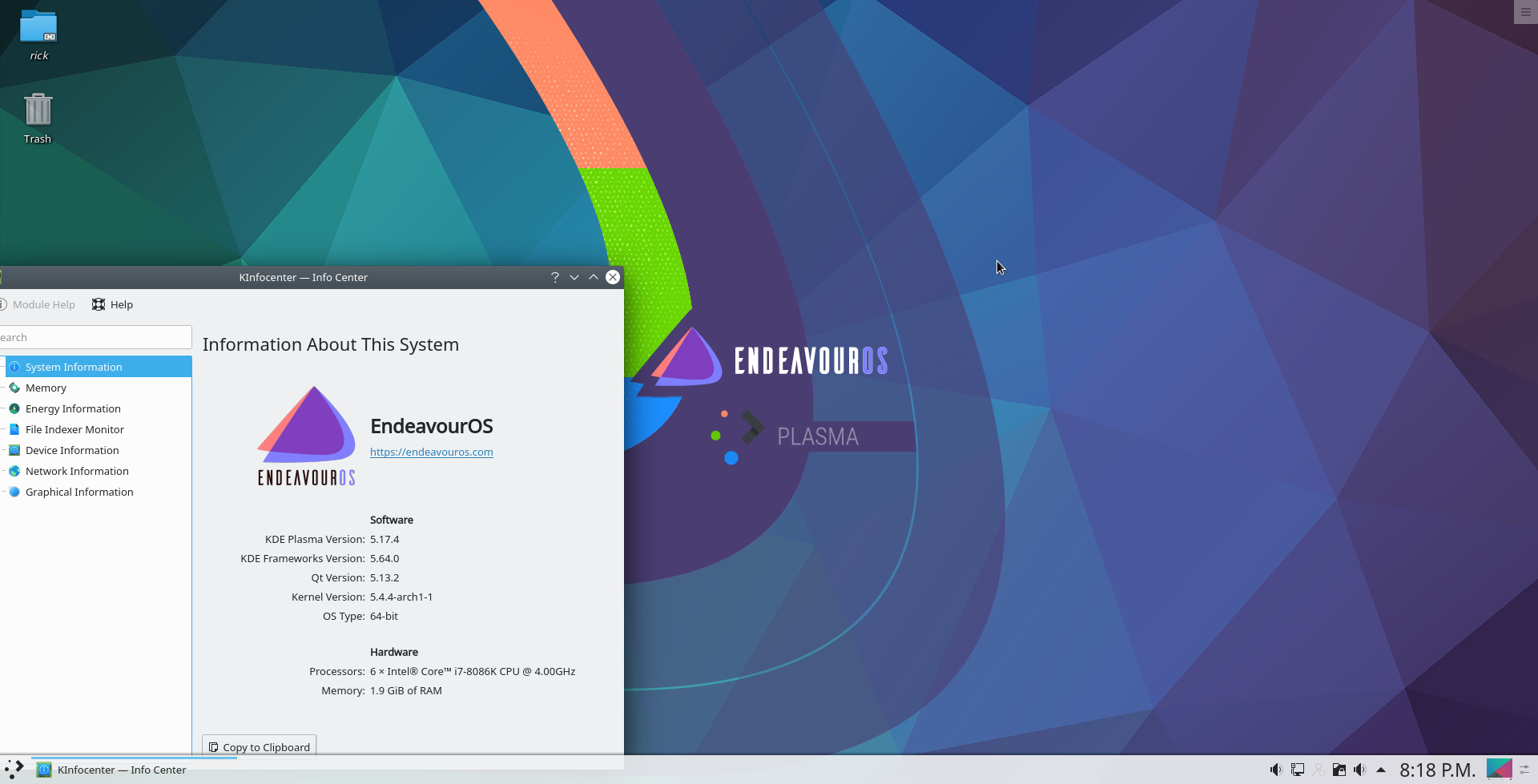This screenshot has width=1538, height=784.
Task: Click the Copy to Clipboard button
Action: pyautogui.click(x=259, y=746)
